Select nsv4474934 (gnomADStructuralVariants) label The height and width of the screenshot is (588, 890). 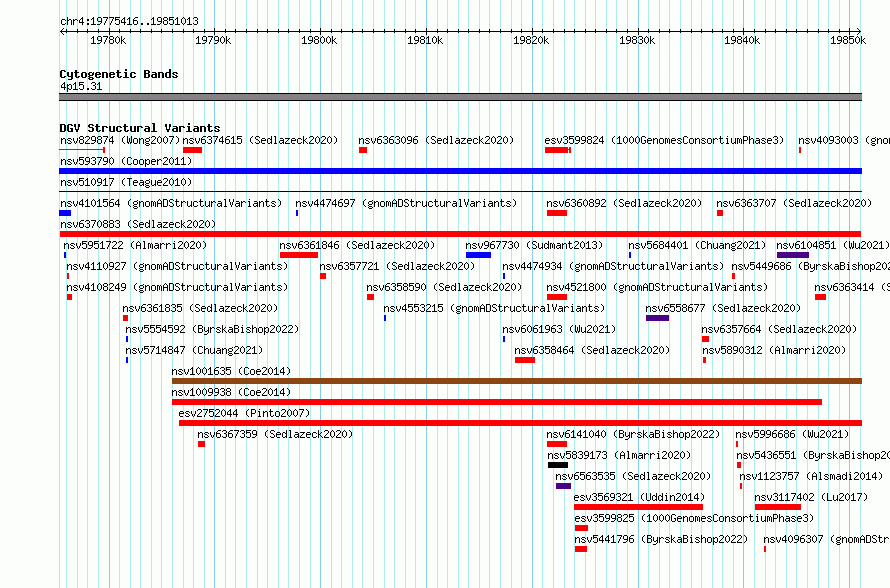613,266
